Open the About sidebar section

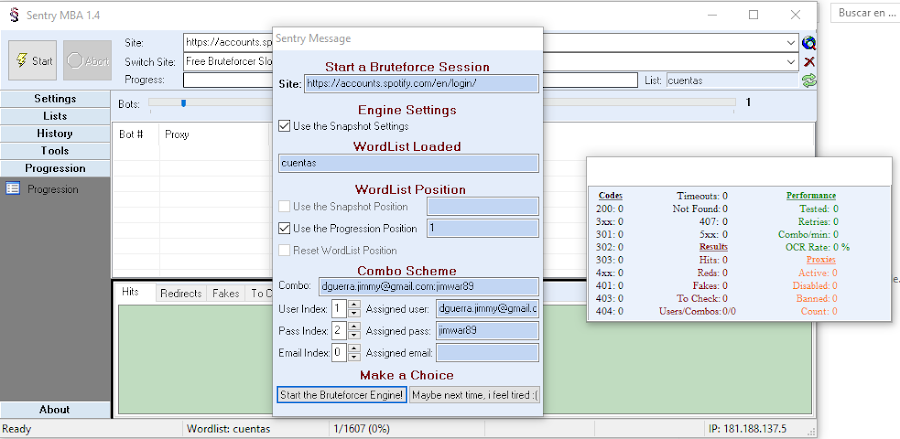coord(55,410)
